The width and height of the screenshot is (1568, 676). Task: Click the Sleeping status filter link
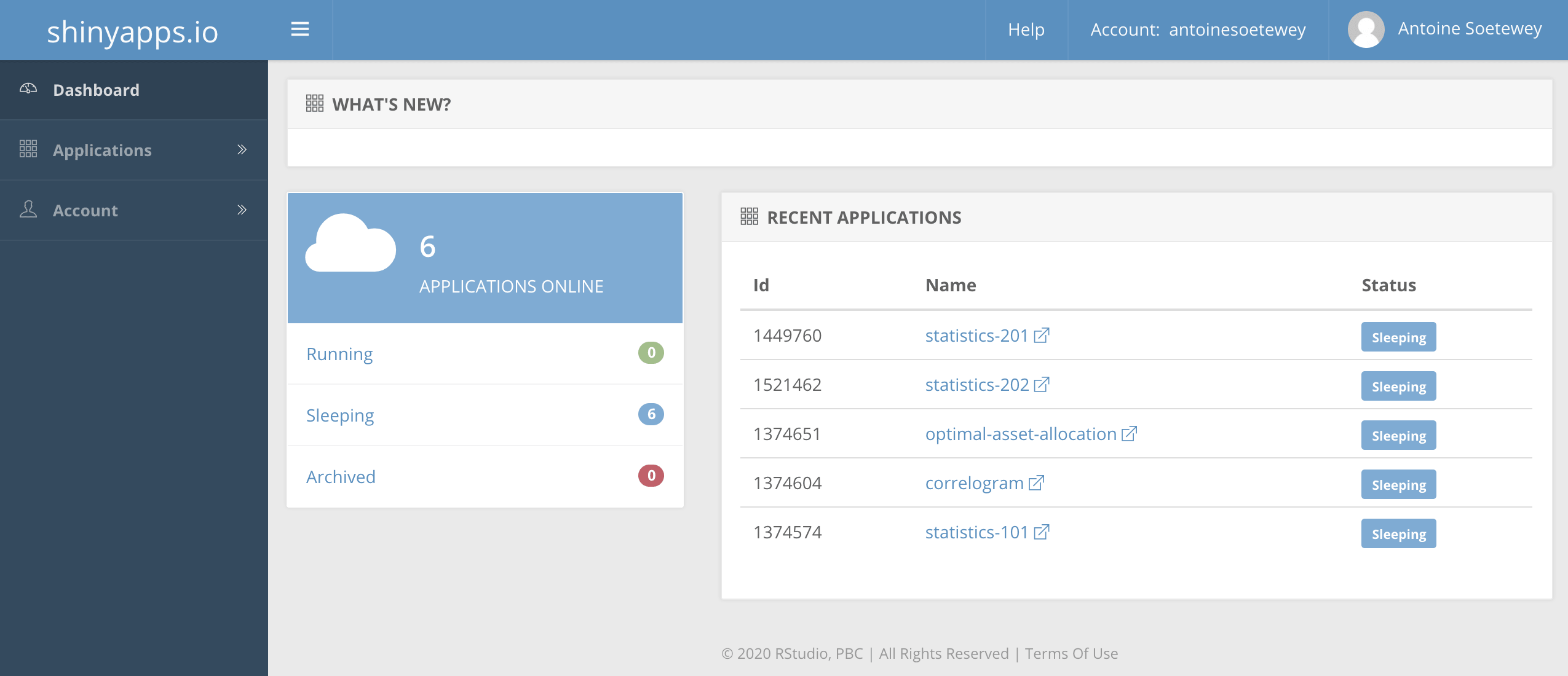(339, 414)
